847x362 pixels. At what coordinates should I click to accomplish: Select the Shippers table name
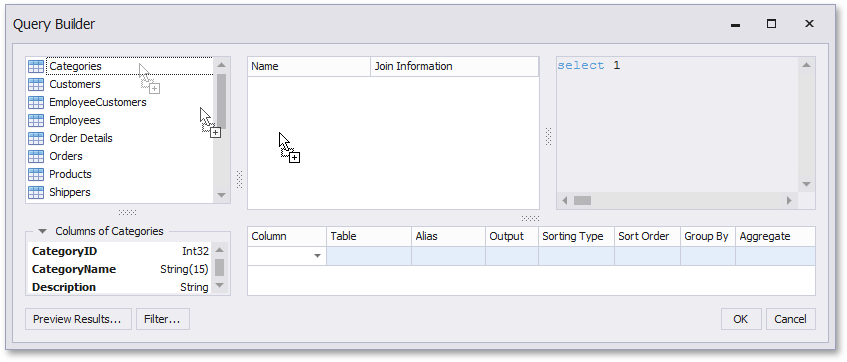(x=70, y=192)
